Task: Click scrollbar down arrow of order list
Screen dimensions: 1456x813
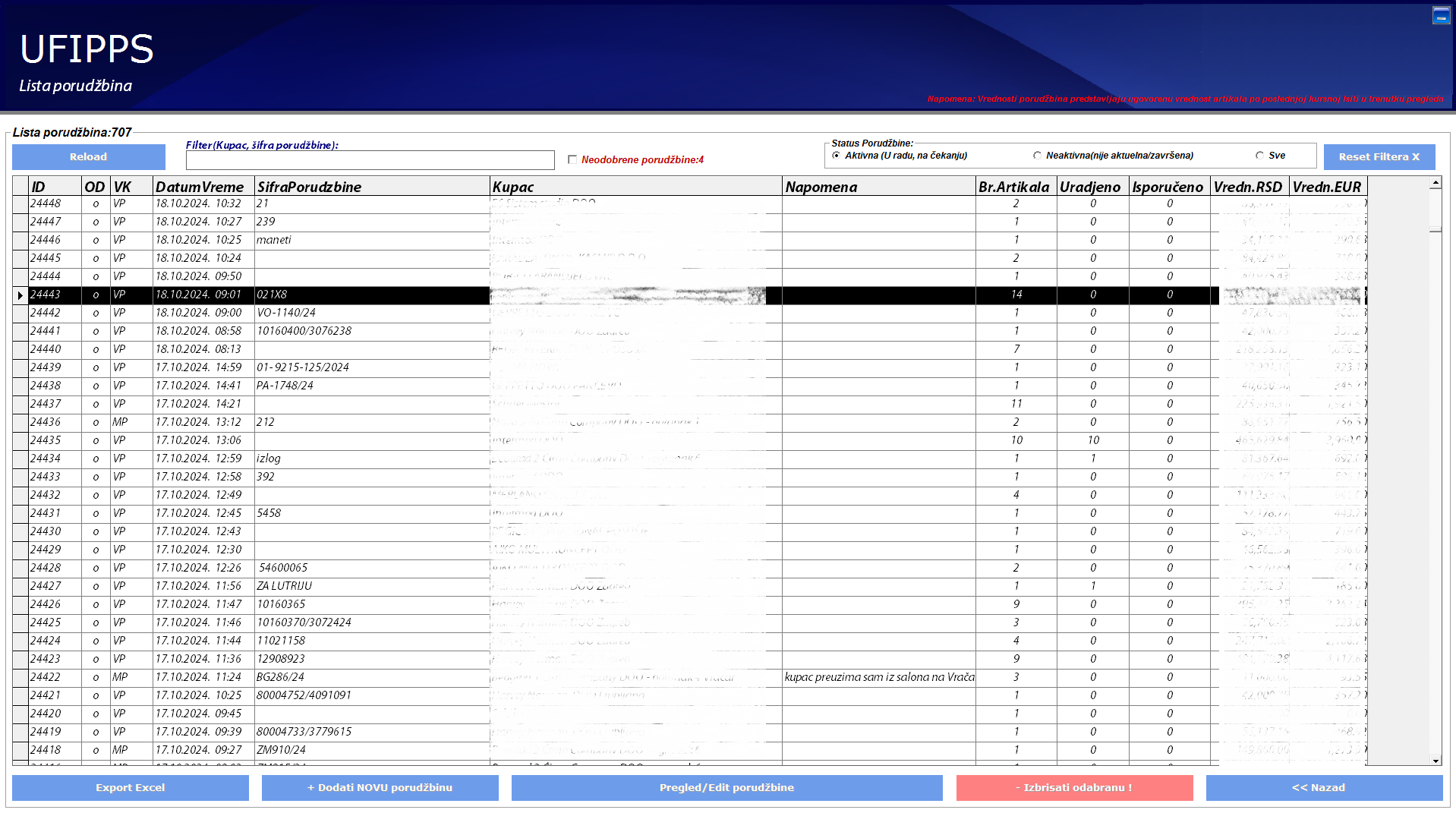Action: (1435, 761)
